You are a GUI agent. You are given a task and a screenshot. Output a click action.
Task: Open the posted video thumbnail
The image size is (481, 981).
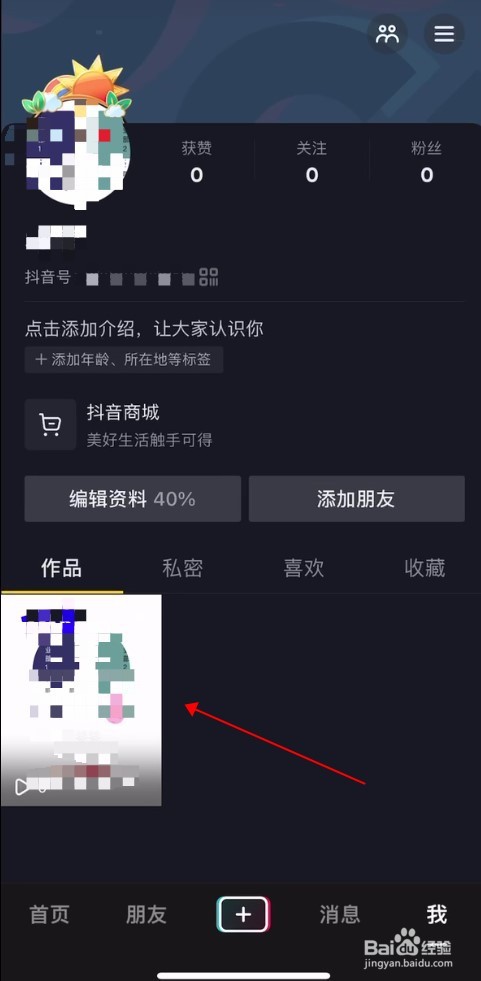[81, 700]
